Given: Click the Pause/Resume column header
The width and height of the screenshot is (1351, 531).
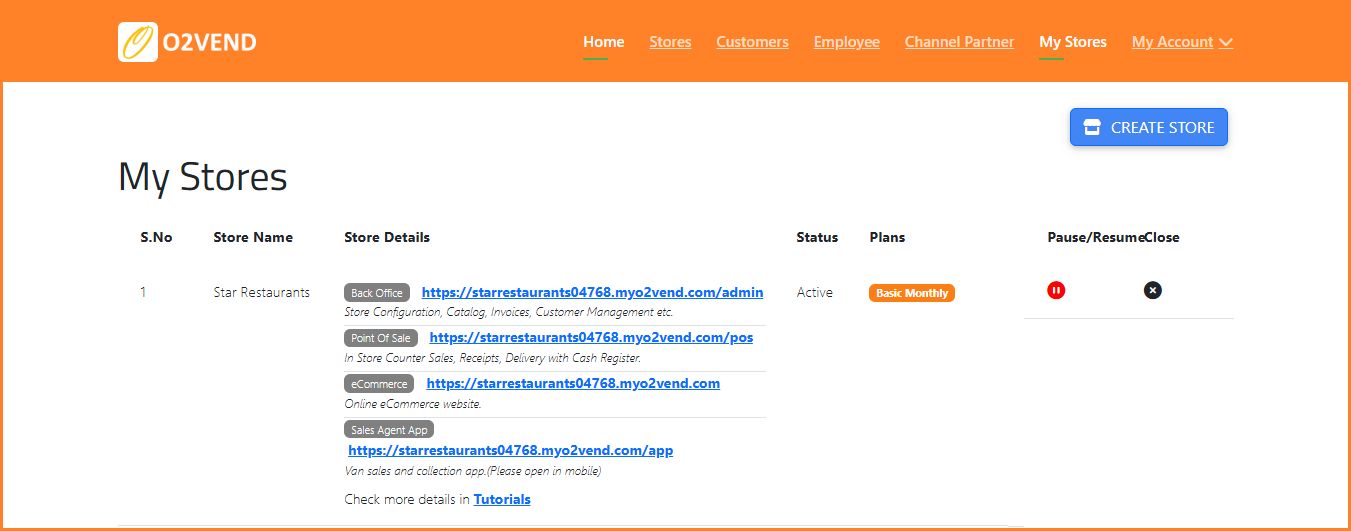Looking at the screenshot, I should [1095, 238].
